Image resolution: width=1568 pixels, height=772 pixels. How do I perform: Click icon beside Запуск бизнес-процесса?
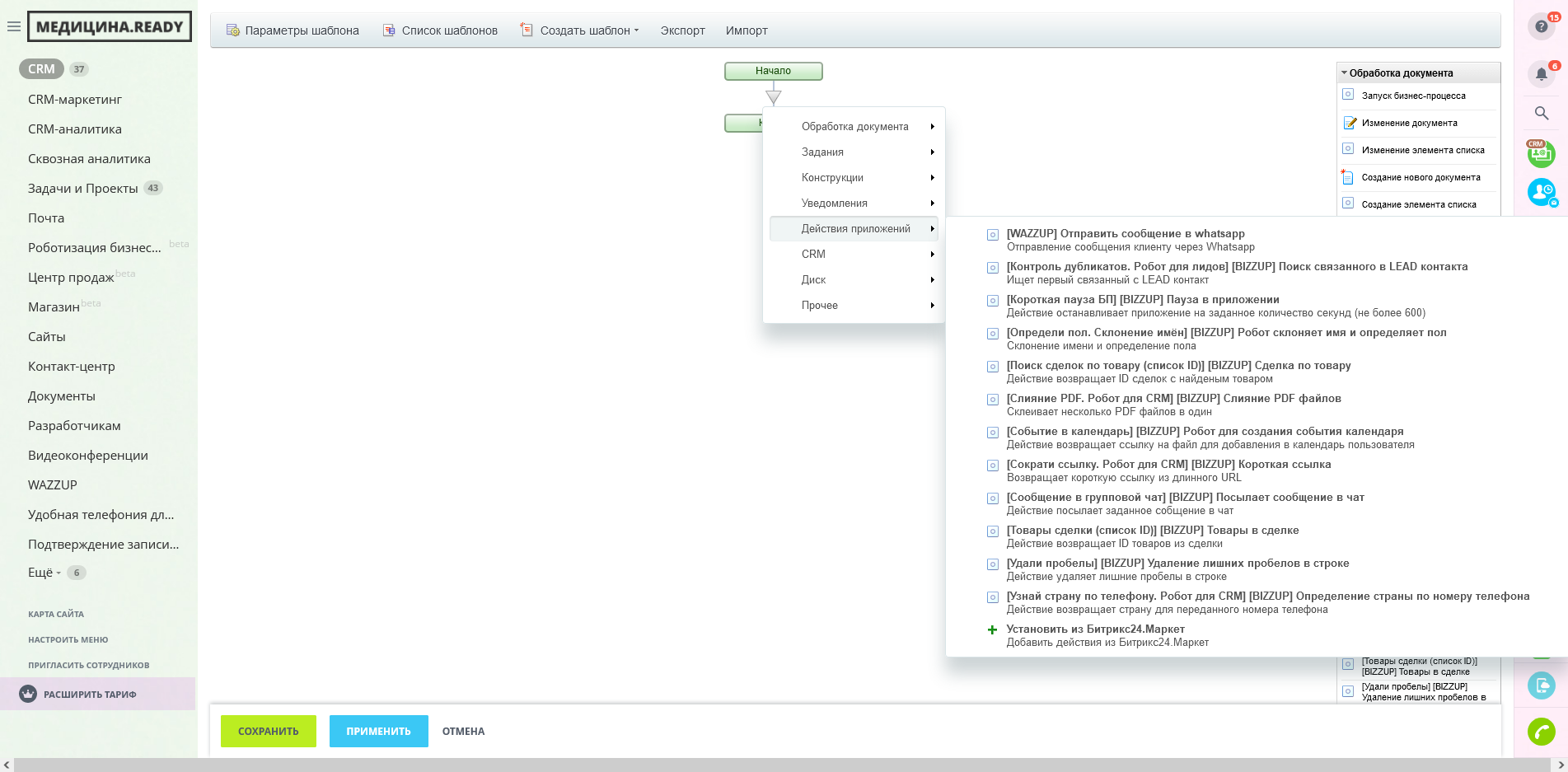[x=1348, y=95]
